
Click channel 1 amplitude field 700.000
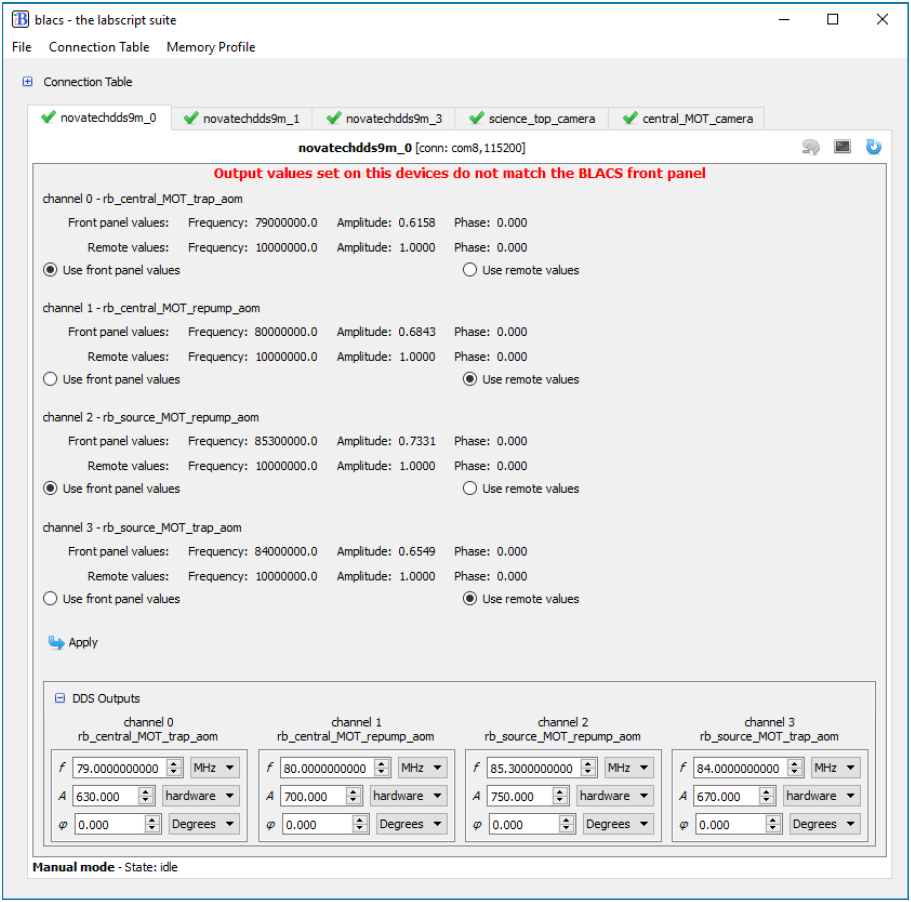pos(313,796)
